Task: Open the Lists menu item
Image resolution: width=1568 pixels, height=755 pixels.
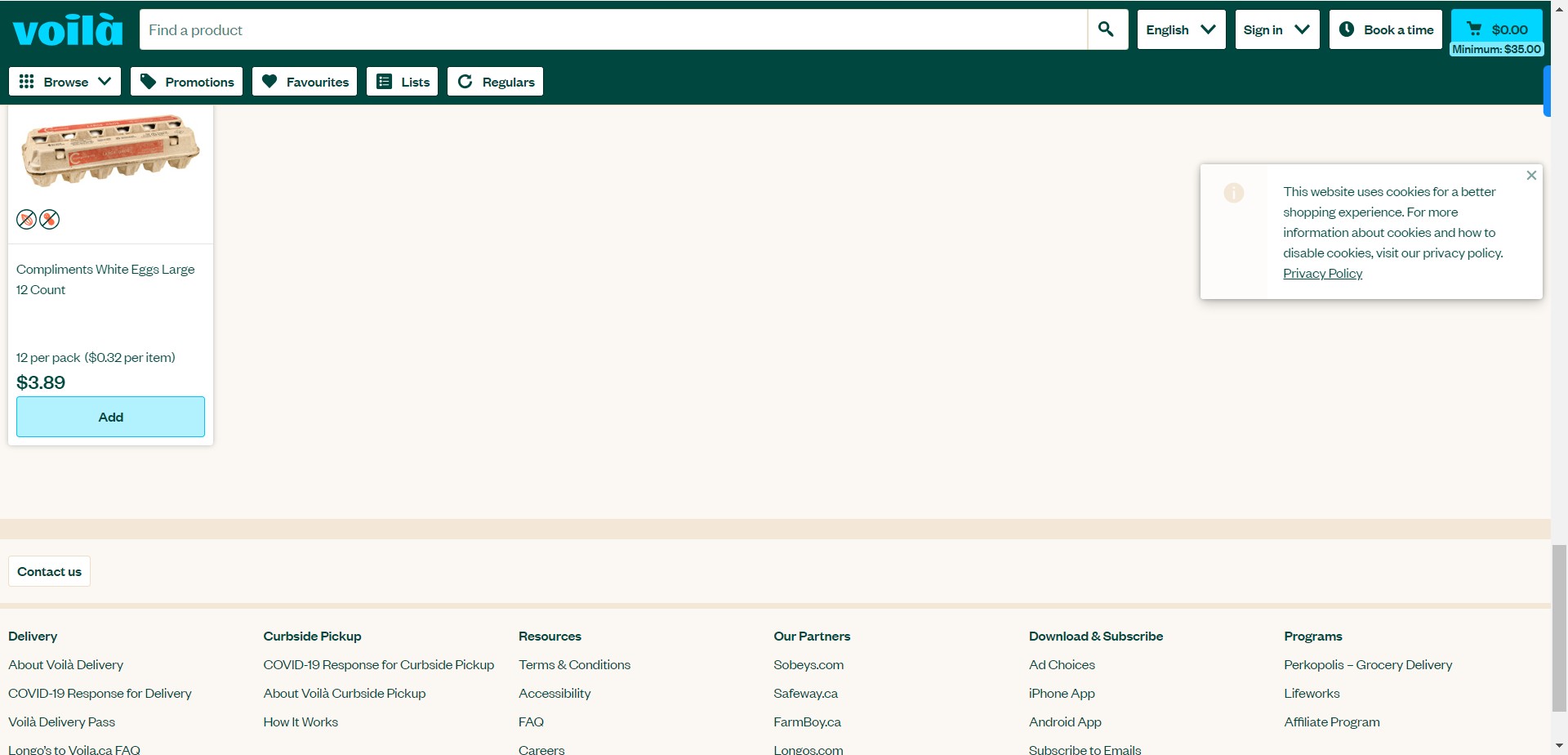Action: [x=403, y=82]
